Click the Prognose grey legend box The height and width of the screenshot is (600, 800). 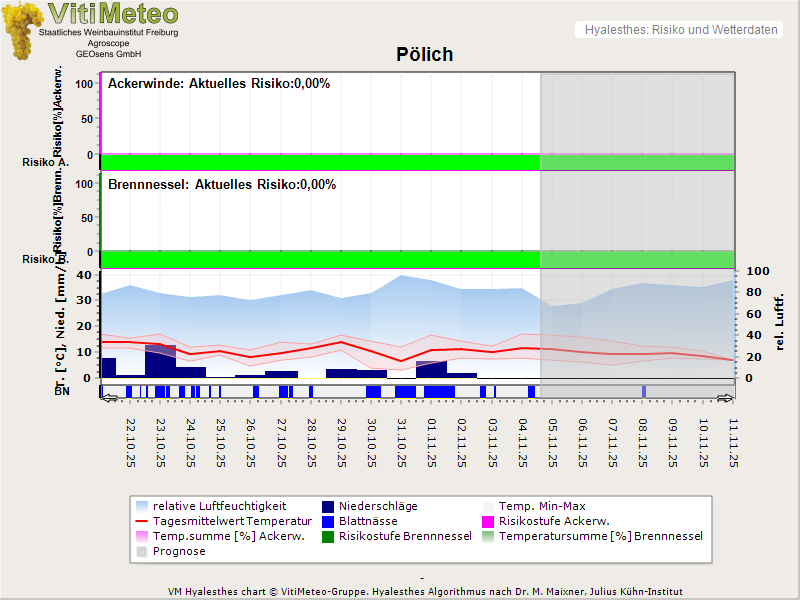(141, 551)
